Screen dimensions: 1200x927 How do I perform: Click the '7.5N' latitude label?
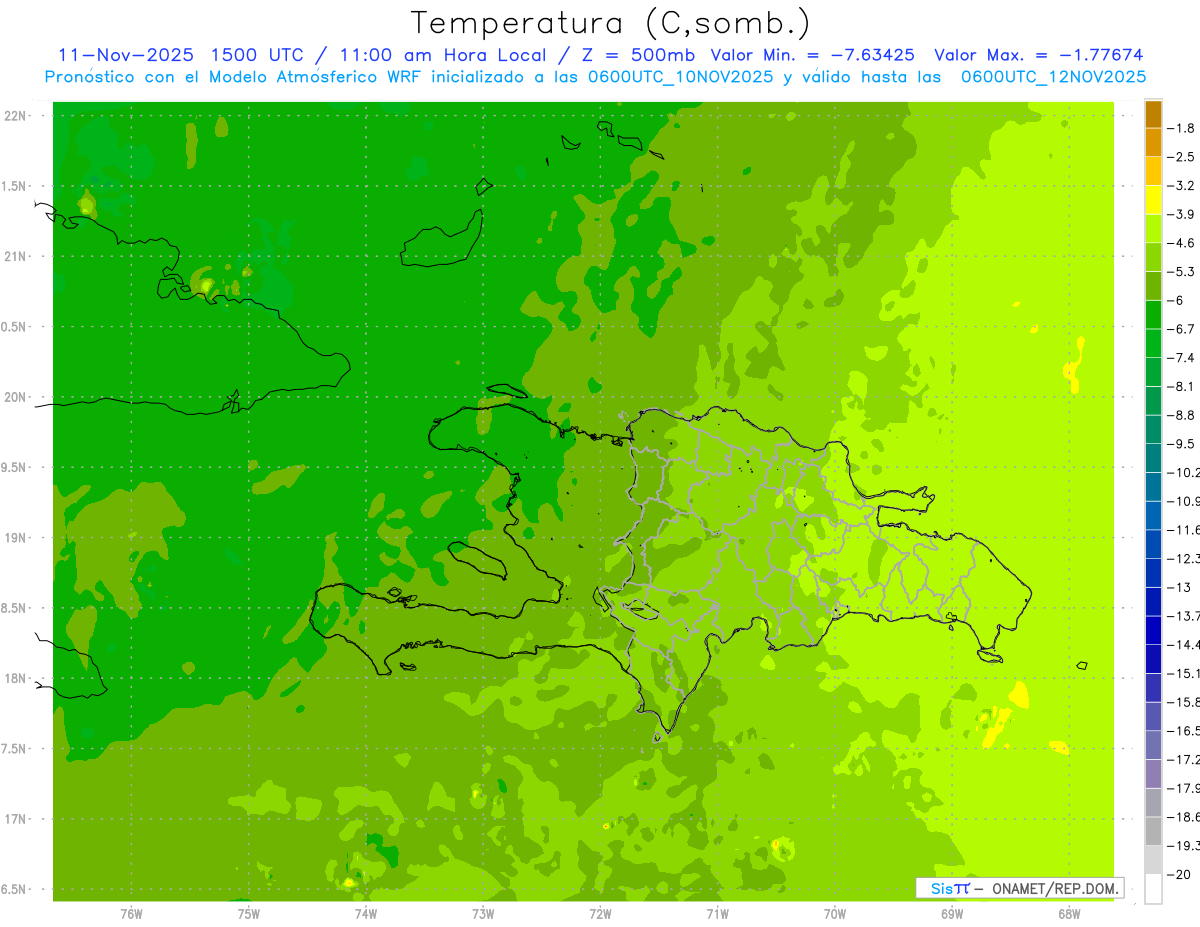(x=15, y=749)
